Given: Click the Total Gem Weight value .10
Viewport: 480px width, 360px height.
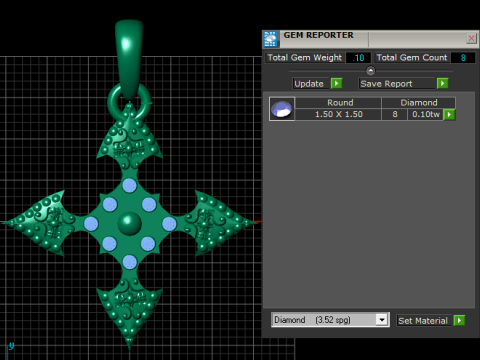Looking at the screenshot, I should pyautogui.click(x=358, y=58).
